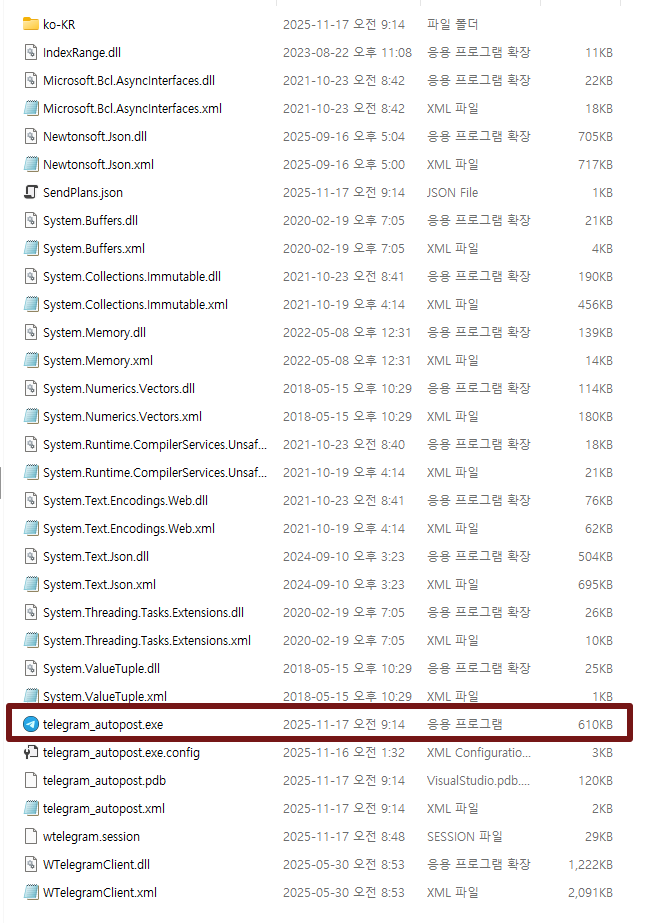Click the telegram_autopost.pdb file icon
The image size is (654, 923).
[31, 781]
